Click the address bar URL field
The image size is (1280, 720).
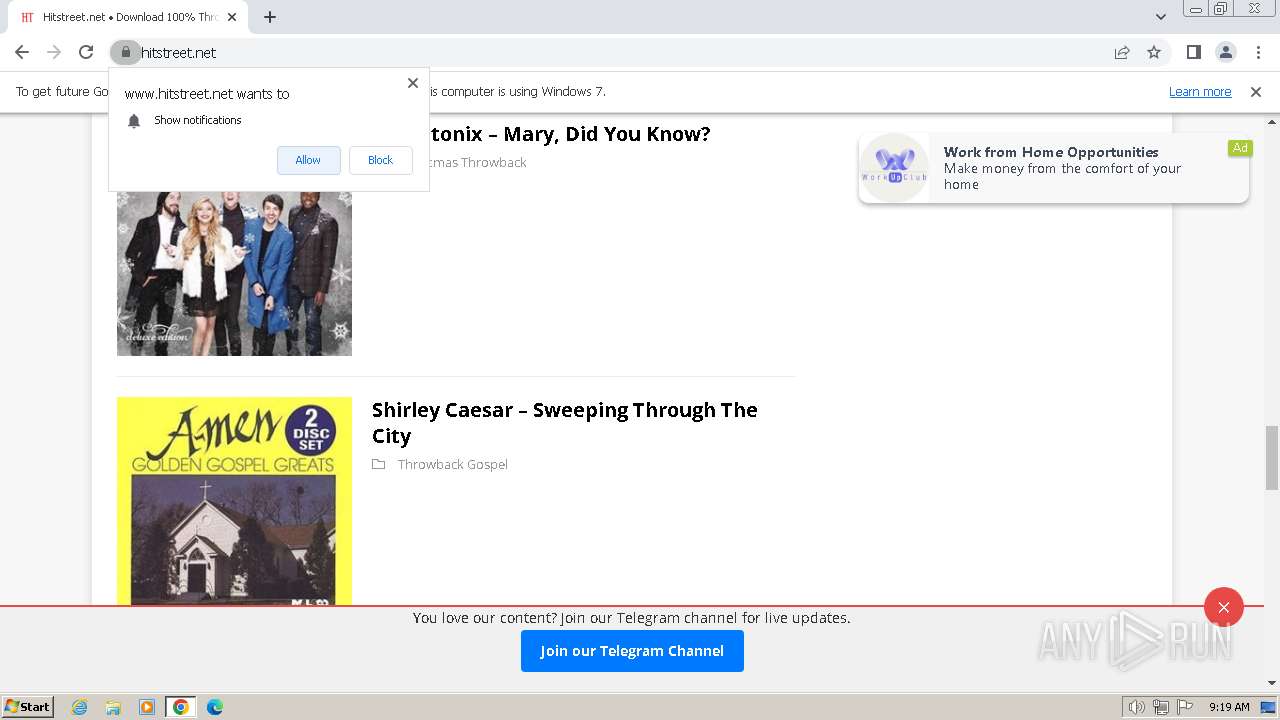620,52
